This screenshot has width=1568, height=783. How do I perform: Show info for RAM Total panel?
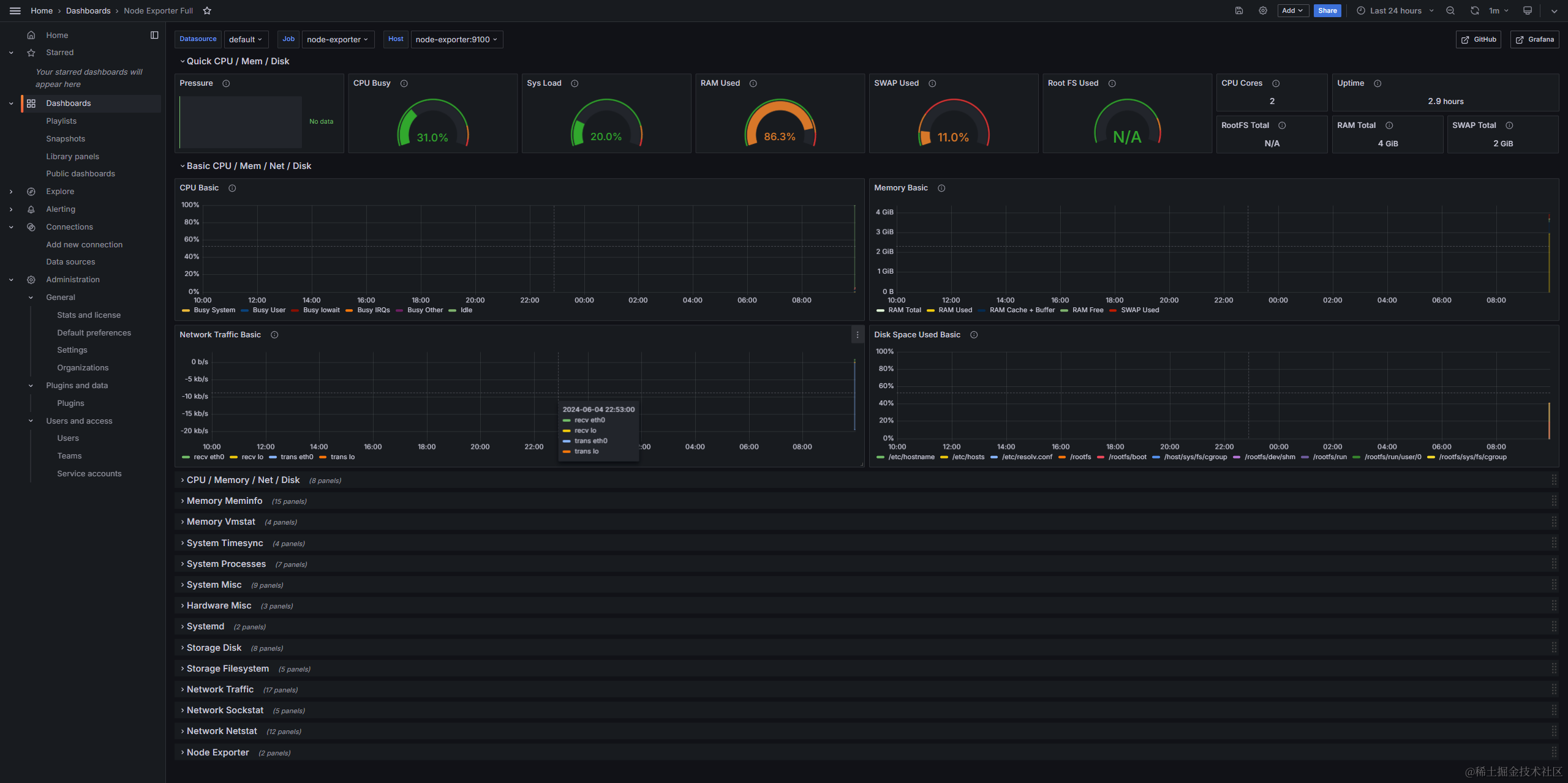[1389, 126]
